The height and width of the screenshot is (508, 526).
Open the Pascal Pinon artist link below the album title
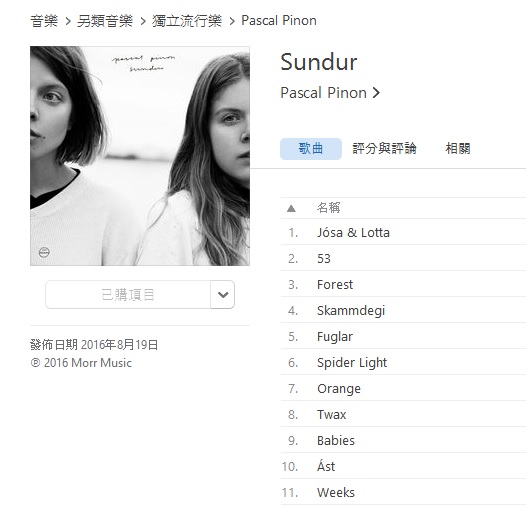point(323,93)
